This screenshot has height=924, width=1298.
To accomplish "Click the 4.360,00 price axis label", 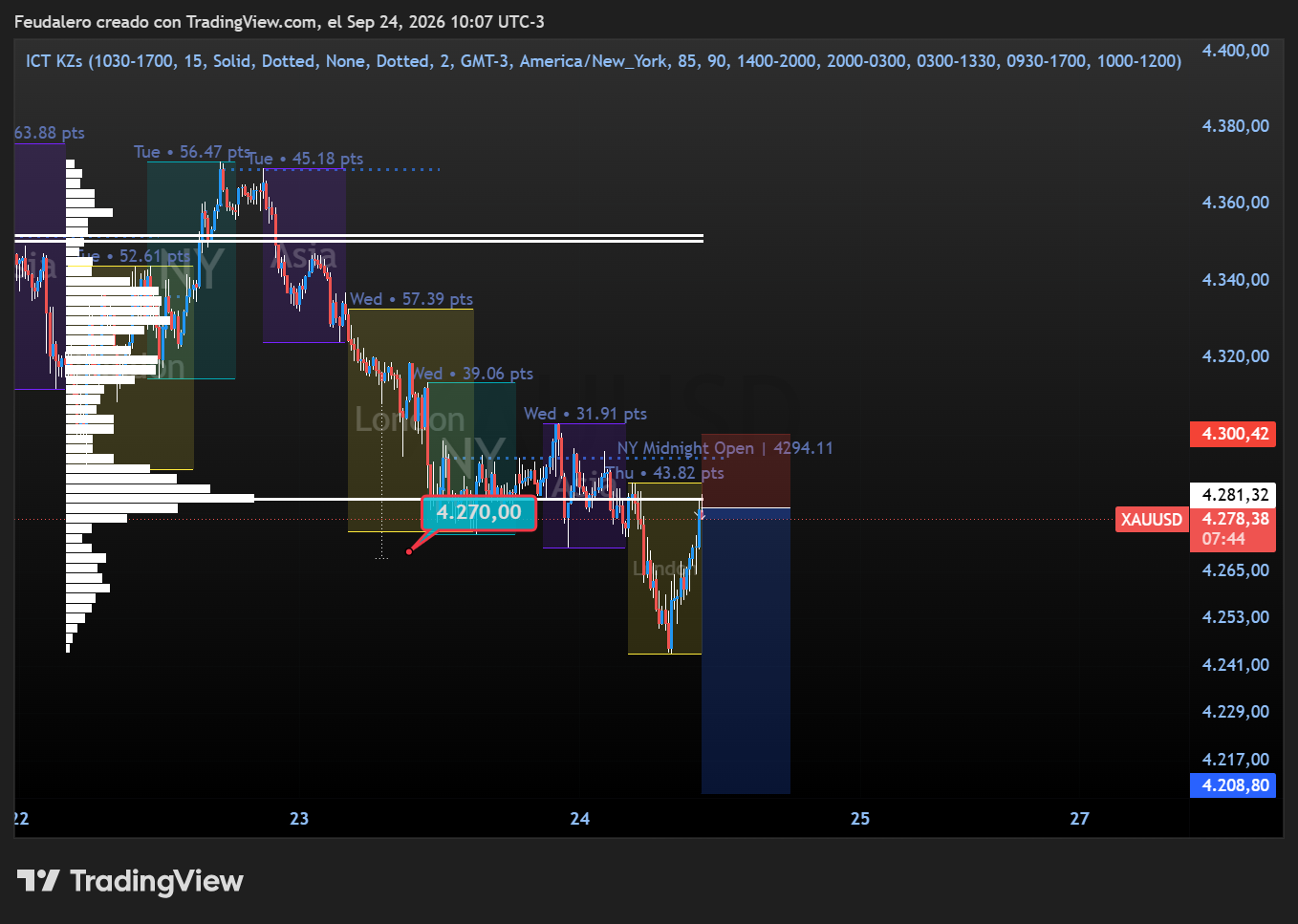I will 1235,203.
